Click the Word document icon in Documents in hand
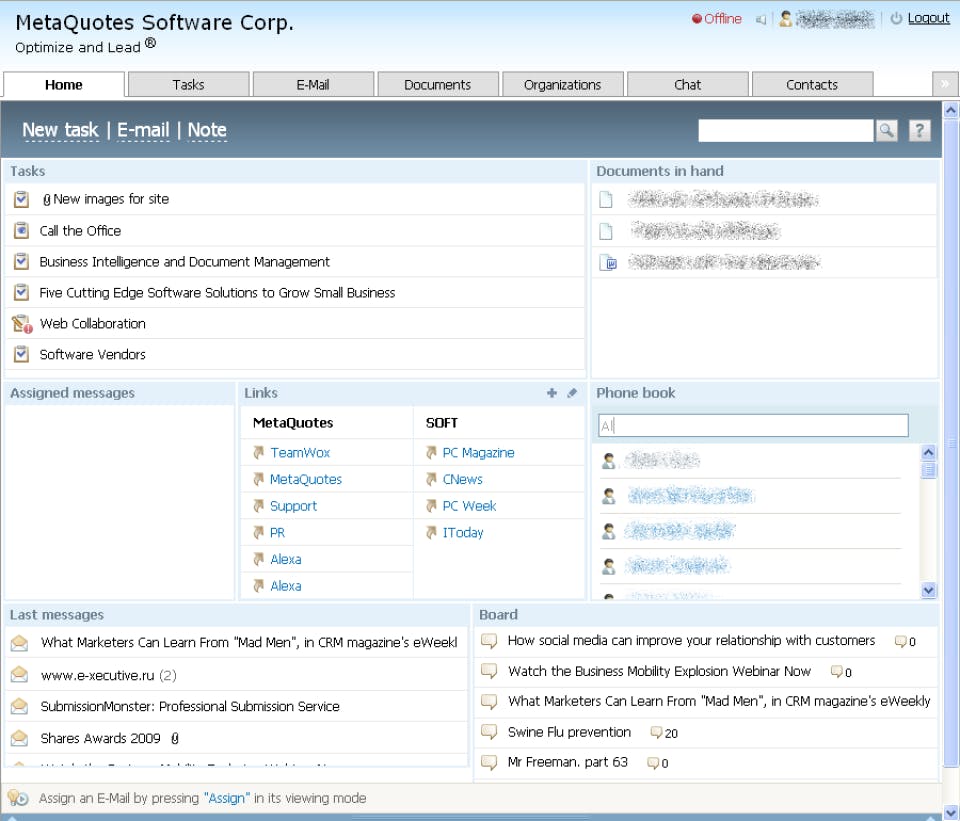The height and width of the screenshot is (821, 960). pyautogui.click(x=607, y=263)
